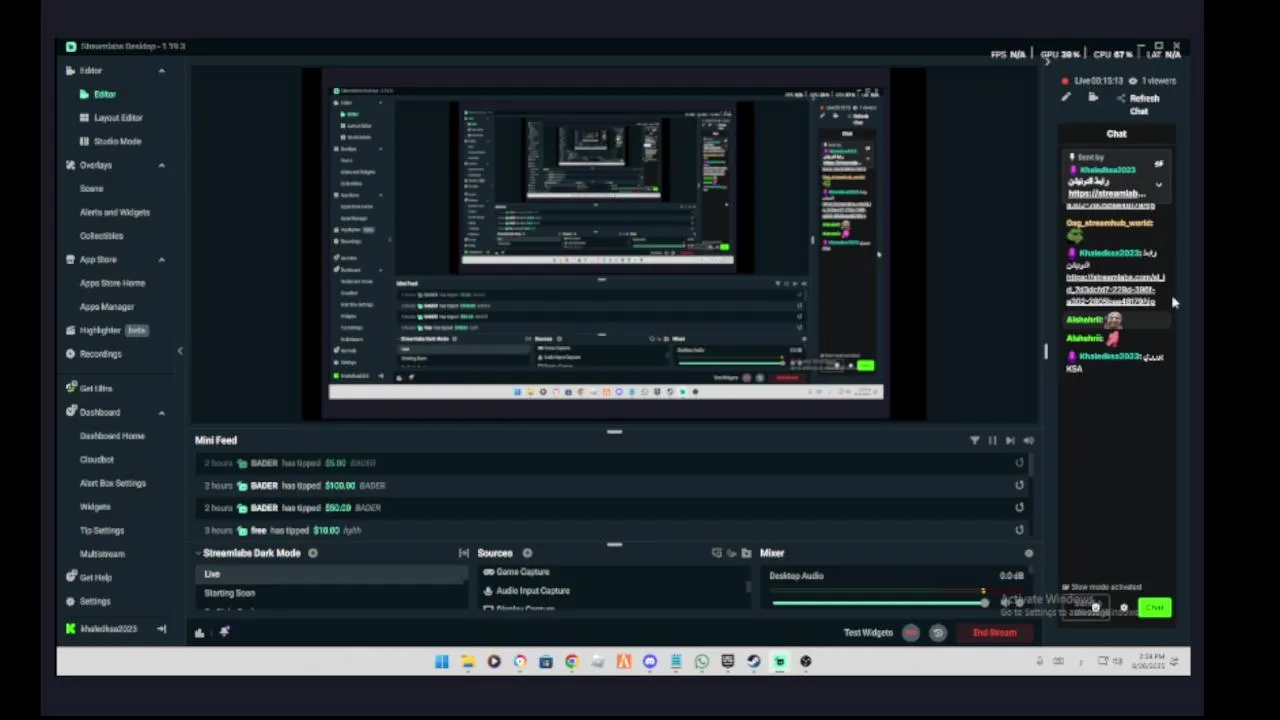Click End Stream button
This screenshot has height=720, width=1280.
click(x=995, y=632)
